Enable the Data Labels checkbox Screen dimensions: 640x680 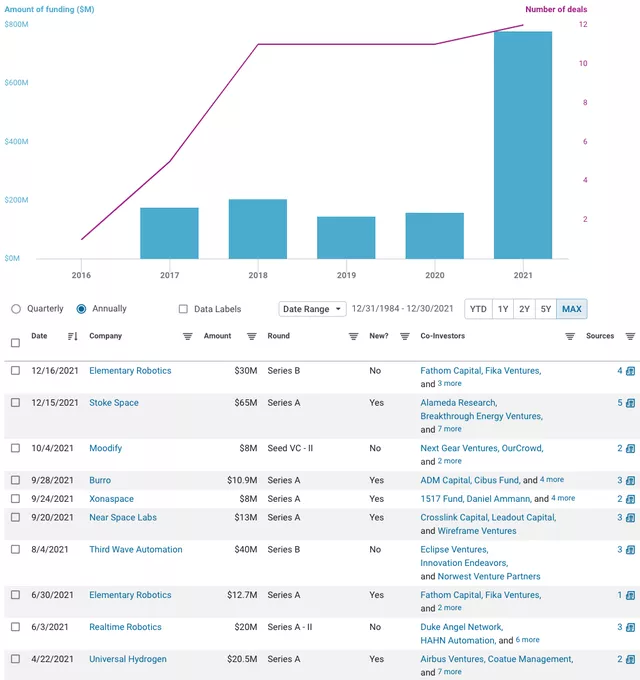[183, 309]
